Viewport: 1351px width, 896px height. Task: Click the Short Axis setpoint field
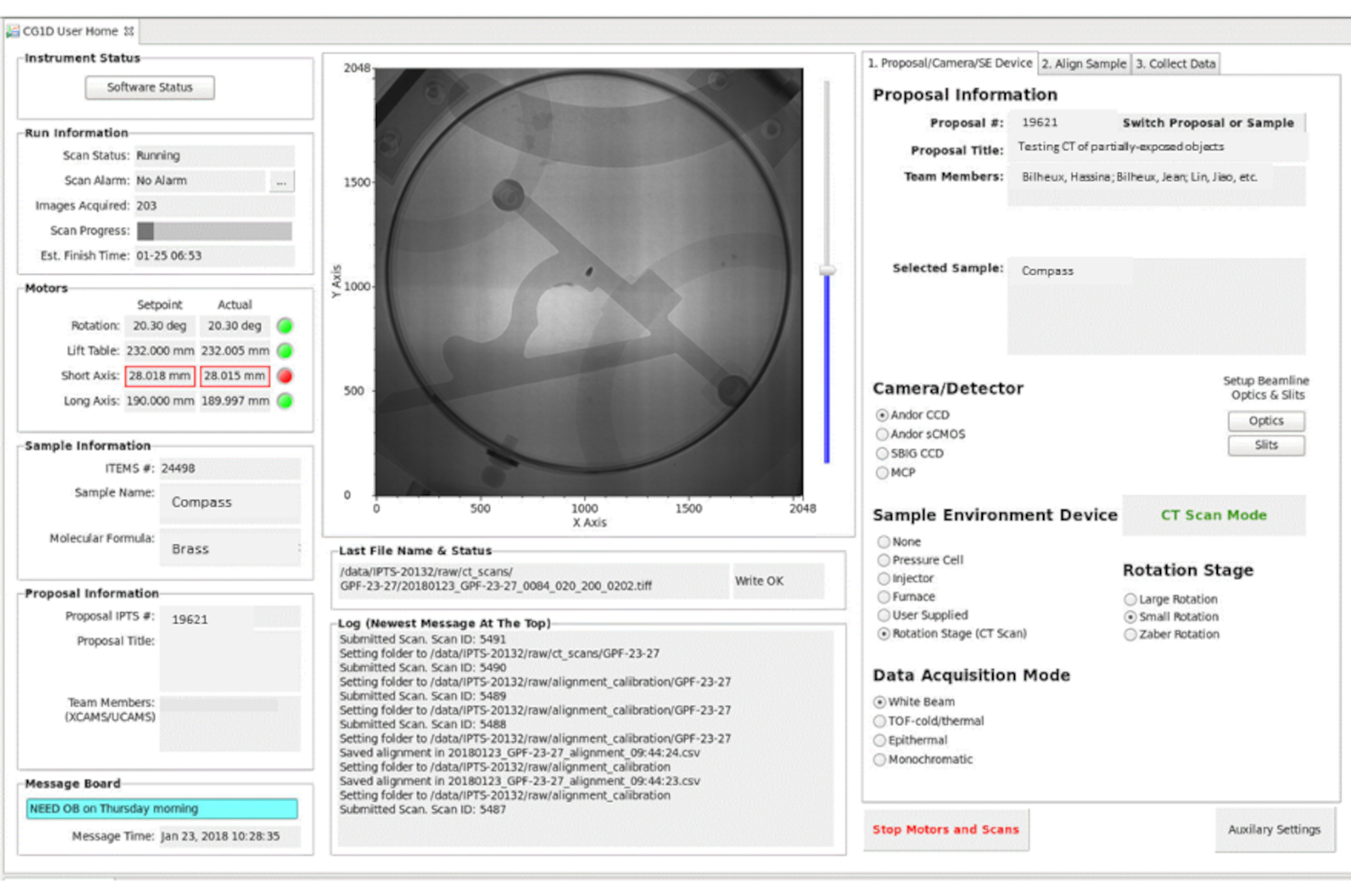click(160, 376)
